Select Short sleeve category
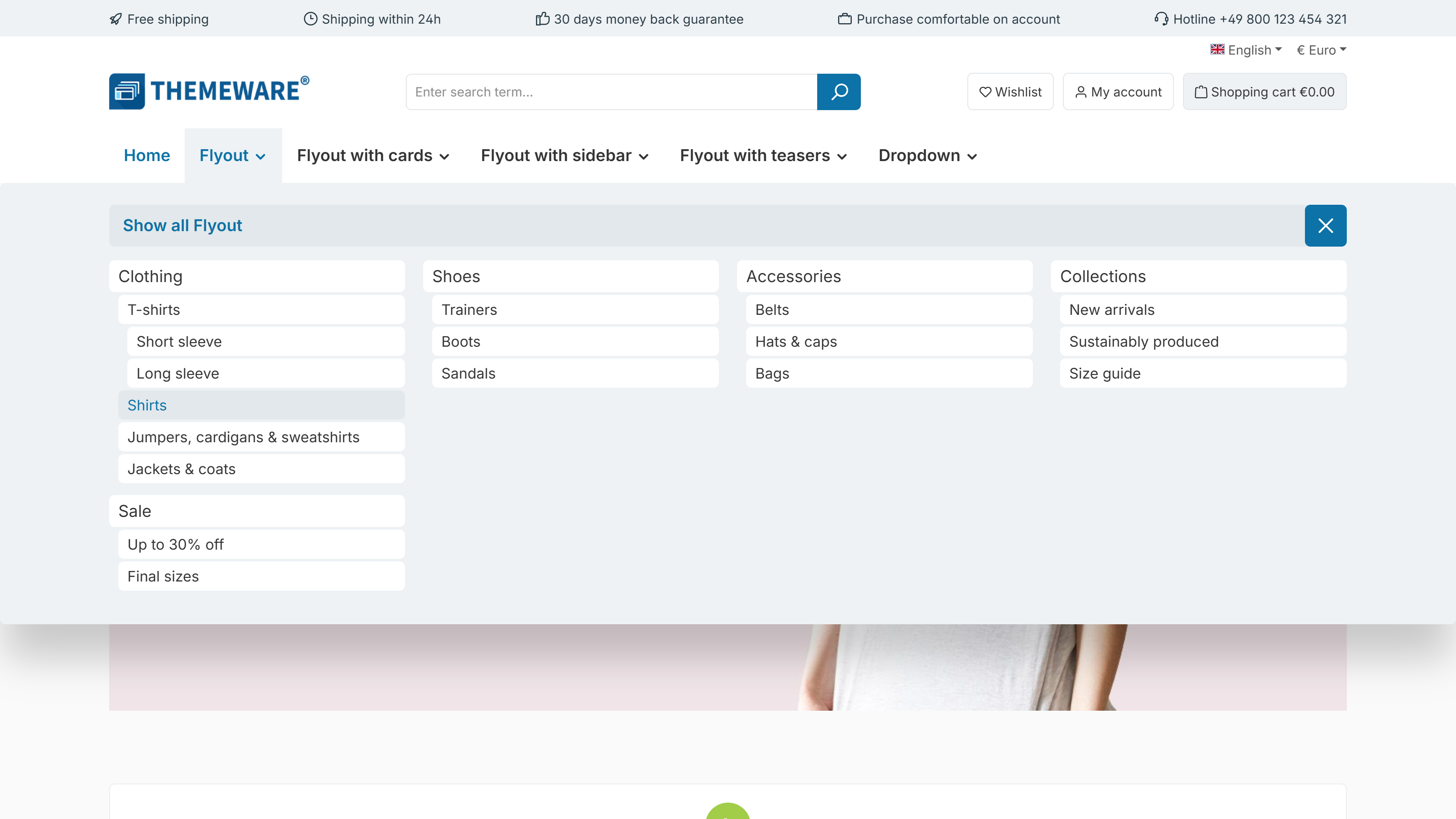This screenshot has width=1456, height=819. [x=266, y=341]
